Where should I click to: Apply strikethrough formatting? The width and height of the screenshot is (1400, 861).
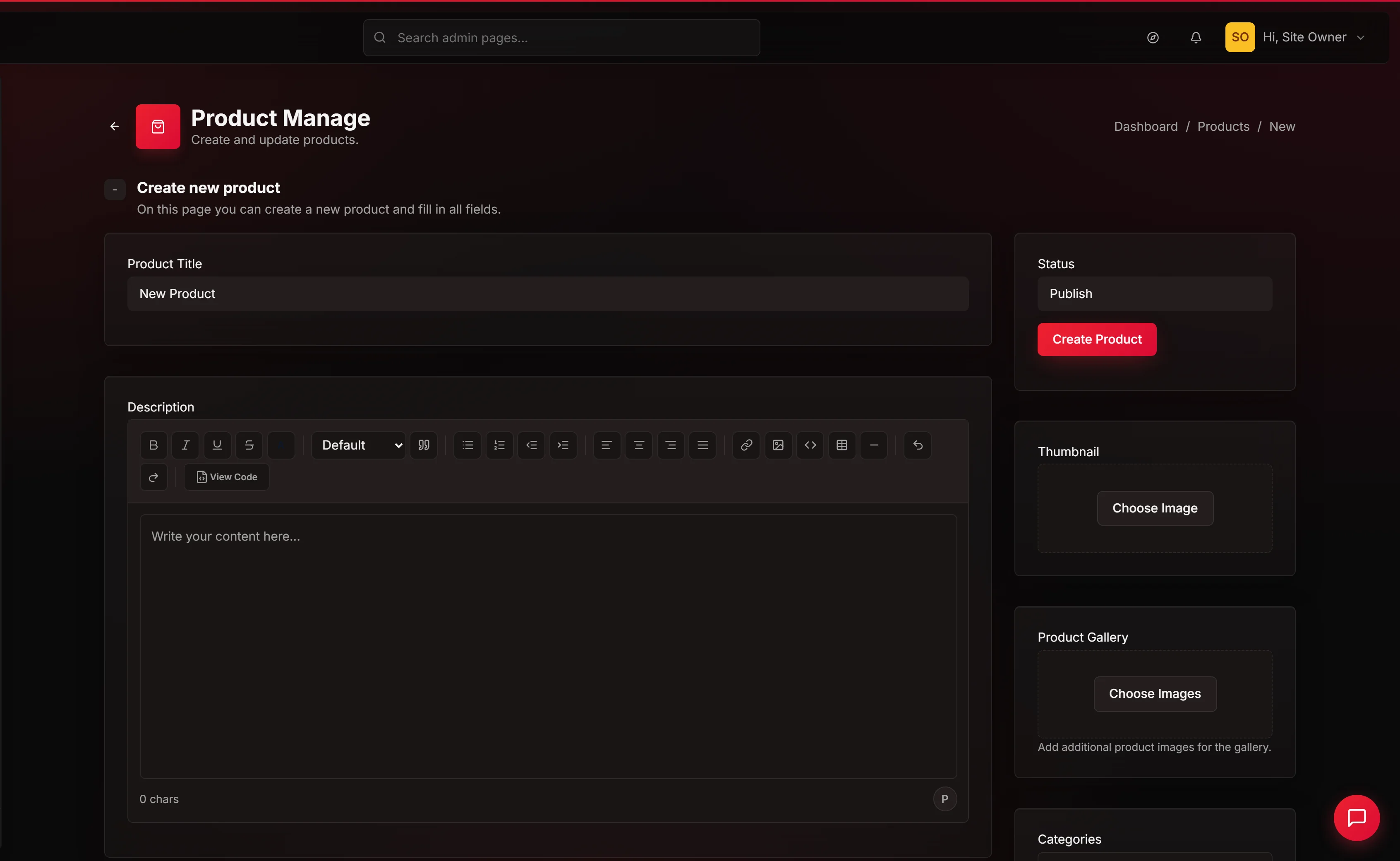[249, 445]
